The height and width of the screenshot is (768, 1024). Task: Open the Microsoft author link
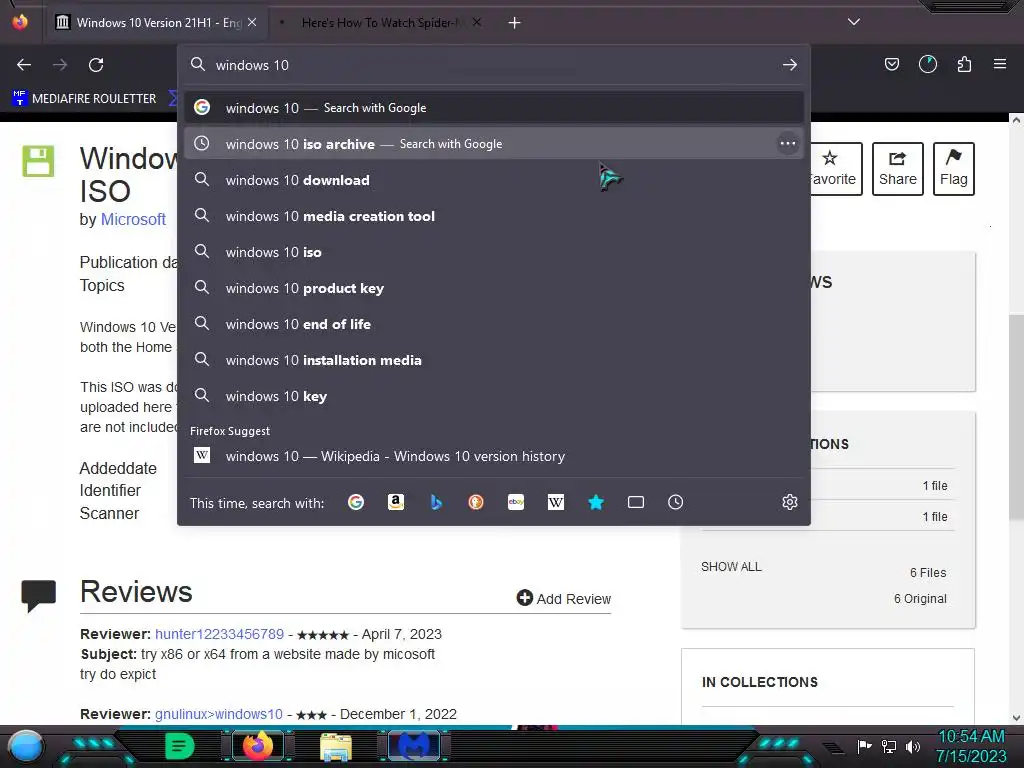click(133, 219)
